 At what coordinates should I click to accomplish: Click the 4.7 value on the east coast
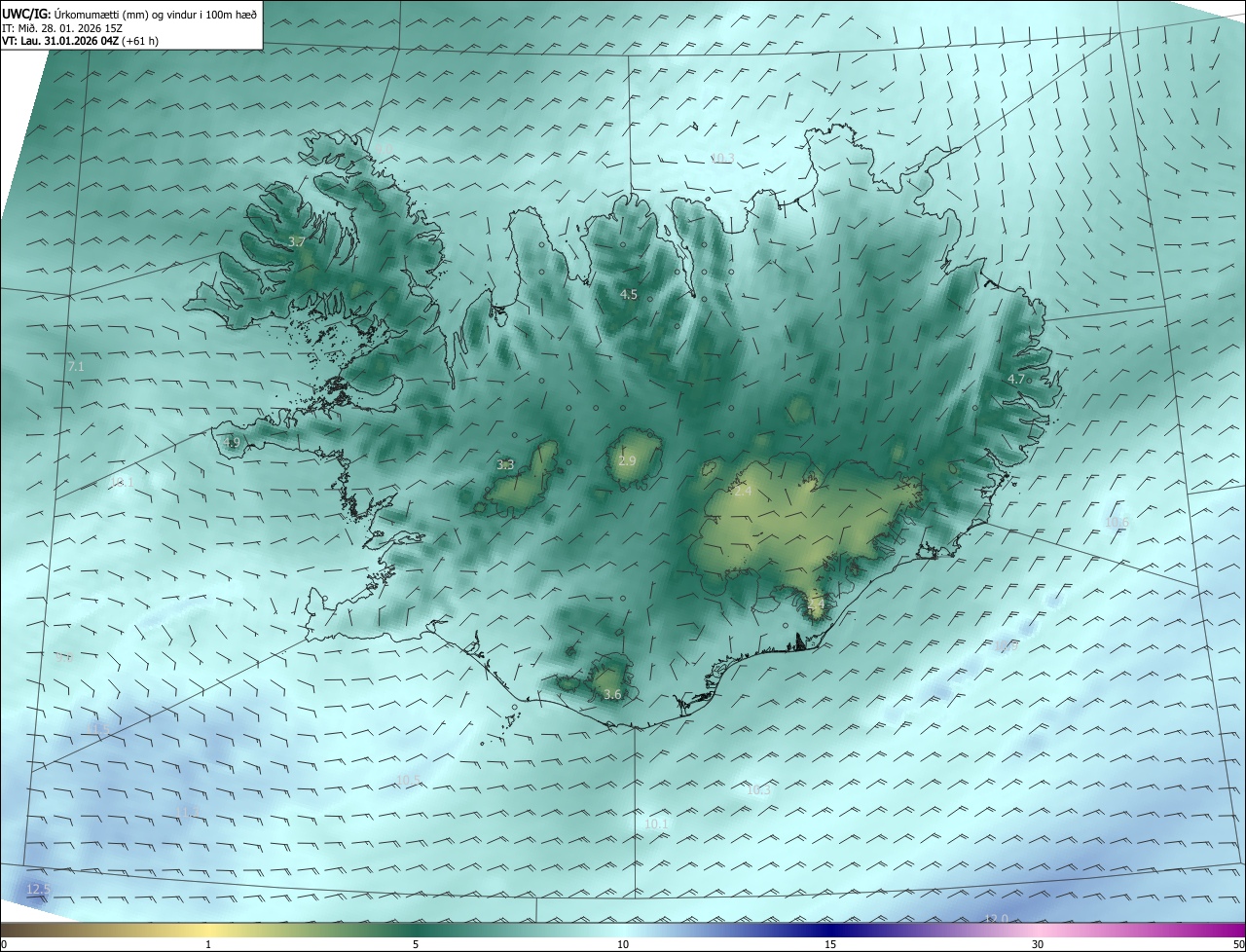coord(1016,380)
